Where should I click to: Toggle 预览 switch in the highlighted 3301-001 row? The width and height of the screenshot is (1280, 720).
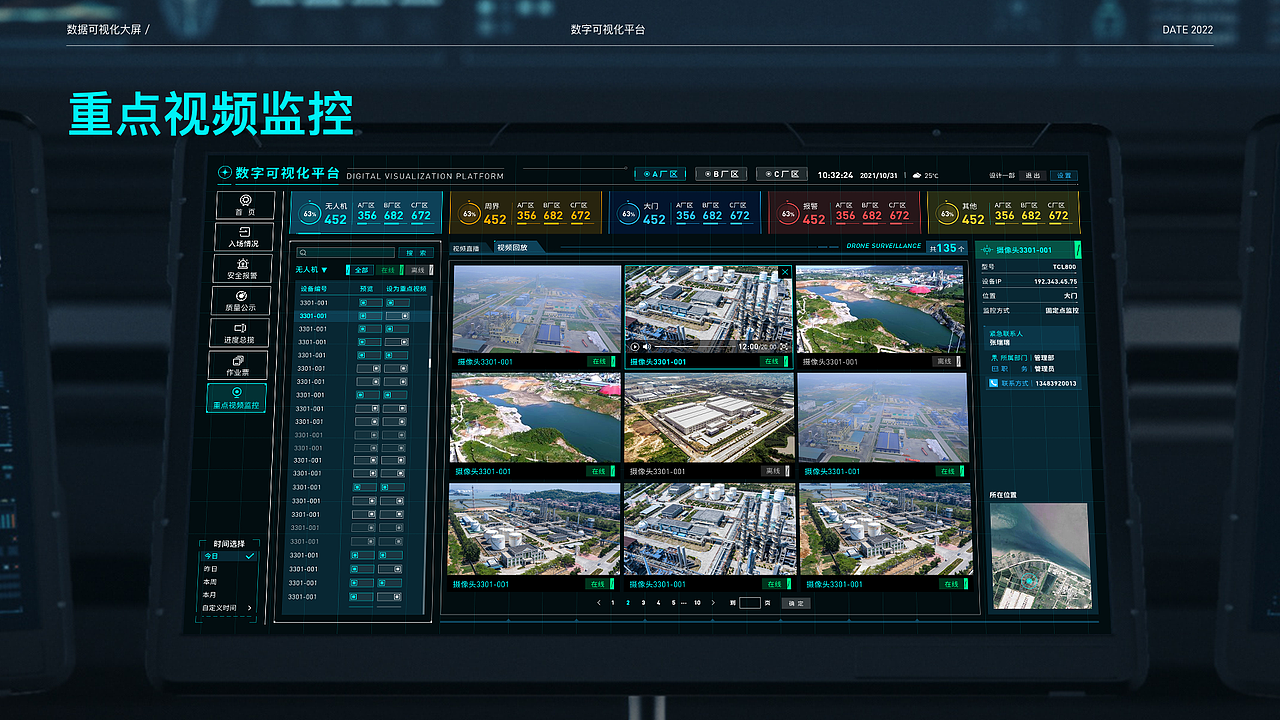[370, 316]
